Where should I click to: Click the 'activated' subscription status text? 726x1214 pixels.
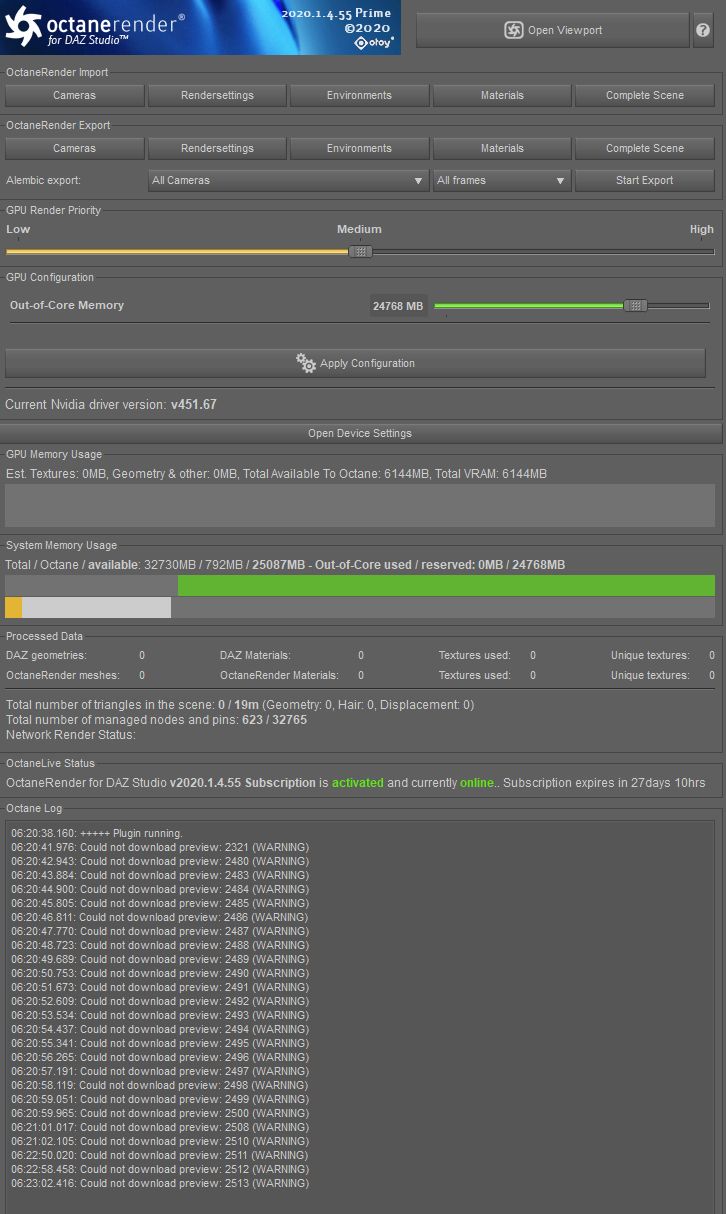point(358,783)
